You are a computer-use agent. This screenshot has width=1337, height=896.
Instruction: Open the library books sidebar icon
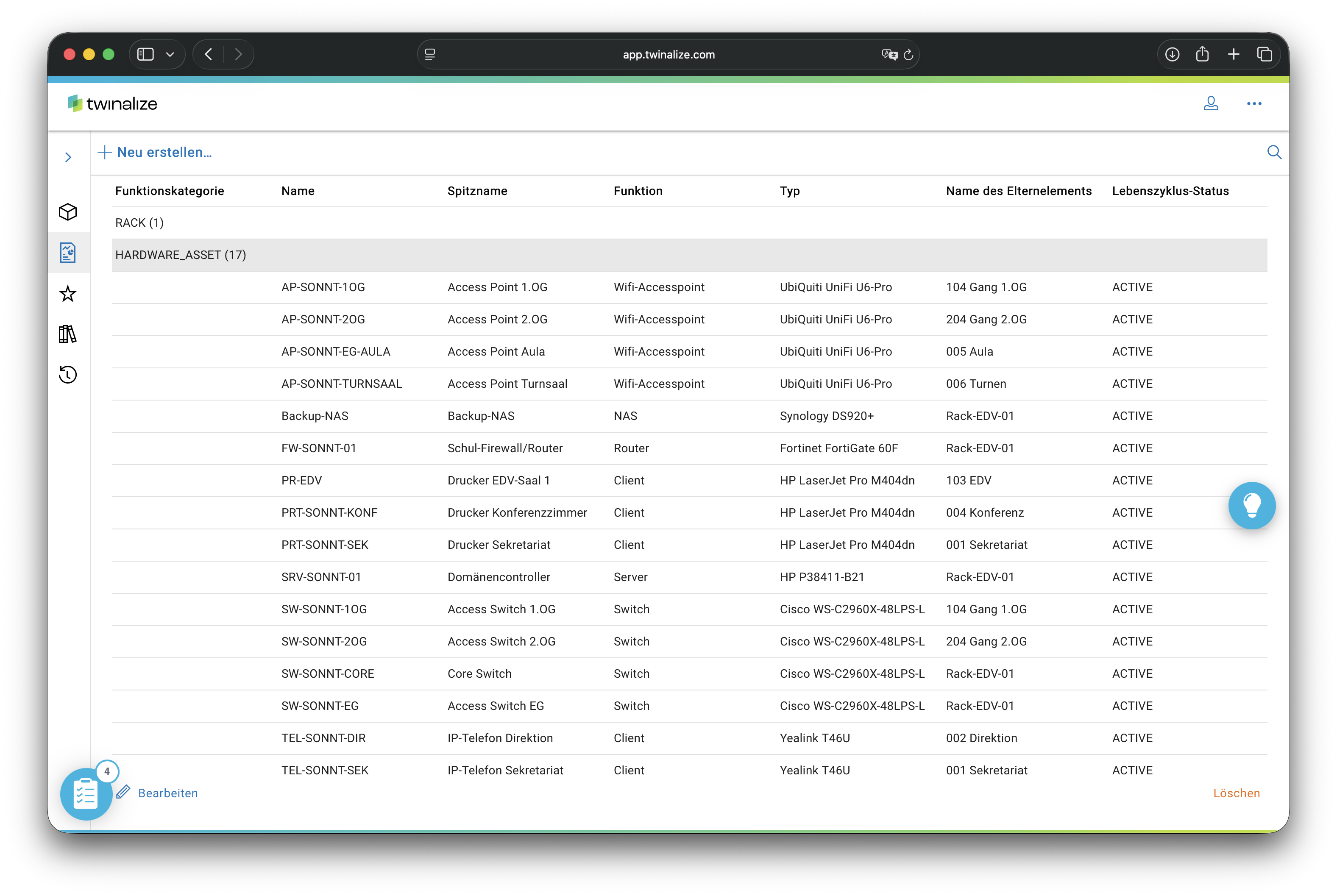click(68, 334)
